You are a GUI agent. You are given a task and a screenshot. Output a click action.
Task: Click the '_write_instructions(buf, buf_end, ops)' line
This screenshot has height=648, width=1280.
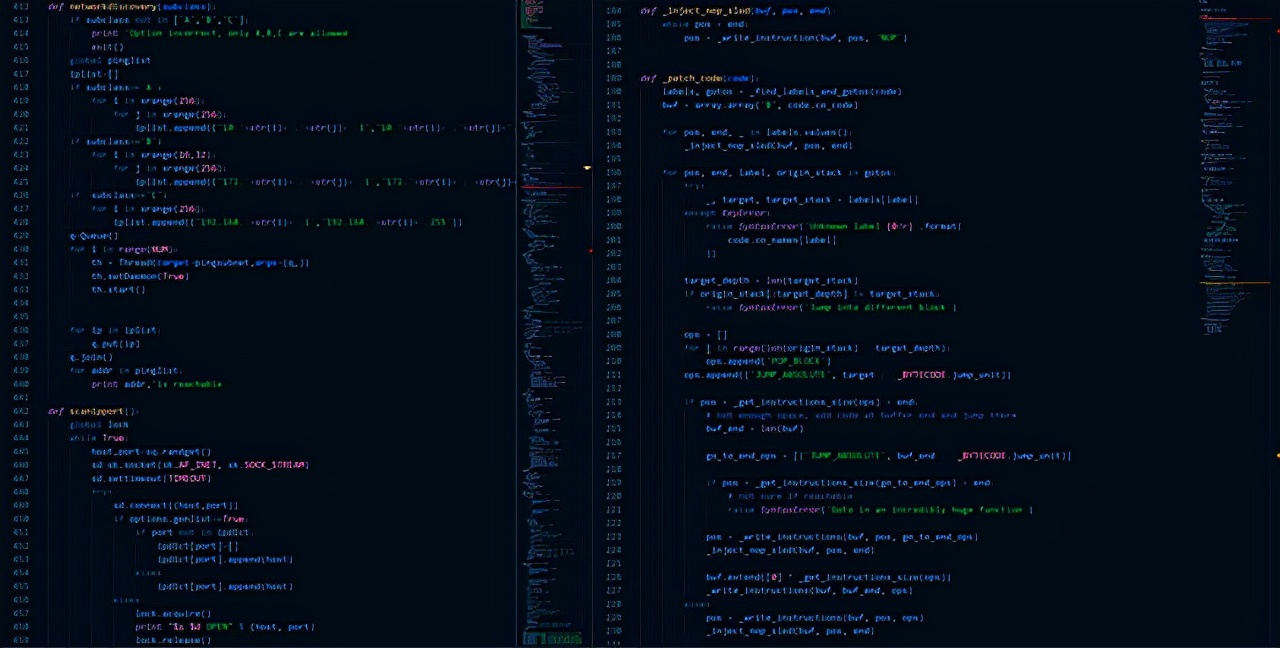(x=809, y=590)
